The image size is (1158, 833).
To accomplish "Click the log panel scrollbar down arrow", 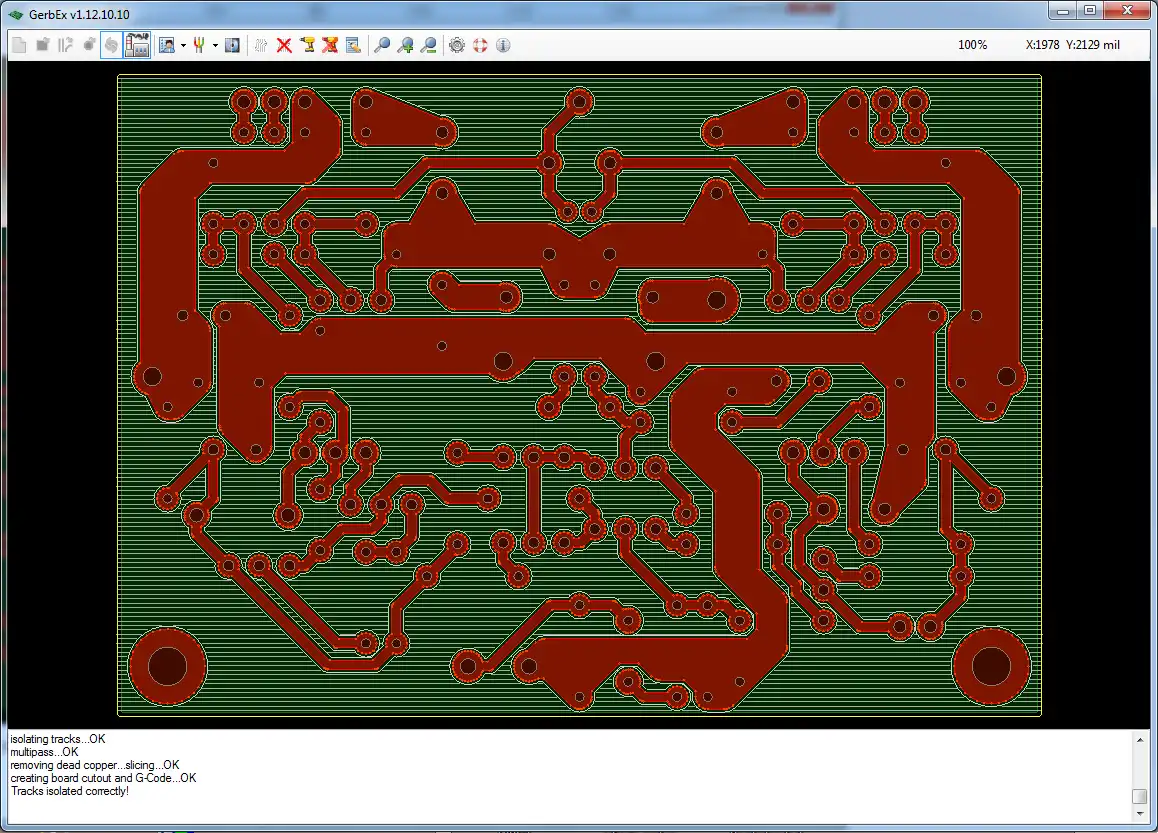I will tap(1140, 814).
